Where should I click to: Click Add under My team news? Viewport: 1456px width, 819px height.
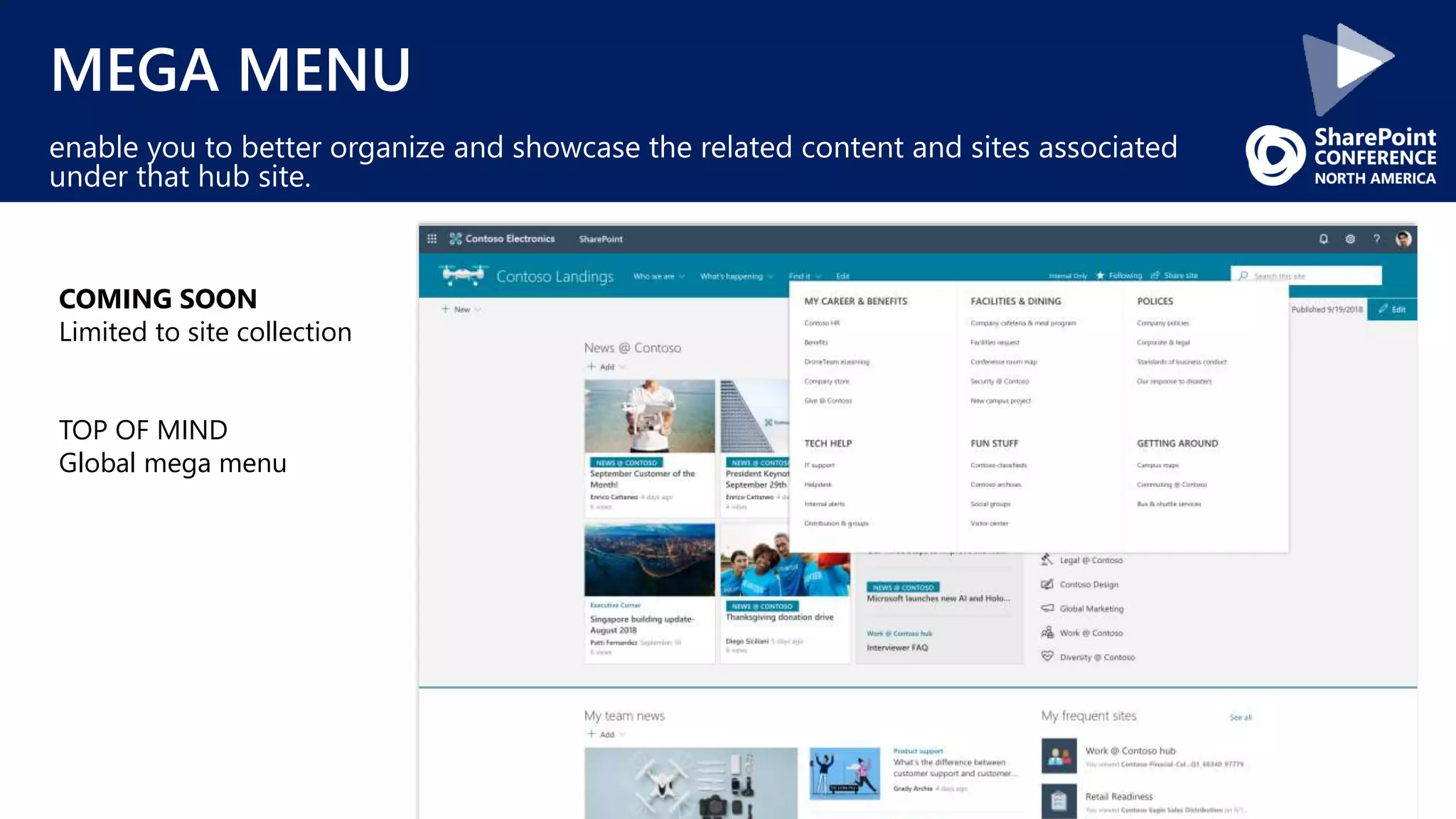(x=606, y=734)
